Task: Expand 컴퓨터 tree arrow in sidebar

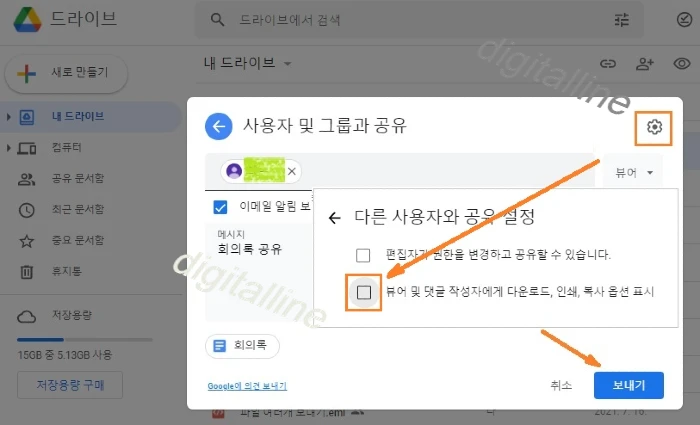Action: coord(8,148)
